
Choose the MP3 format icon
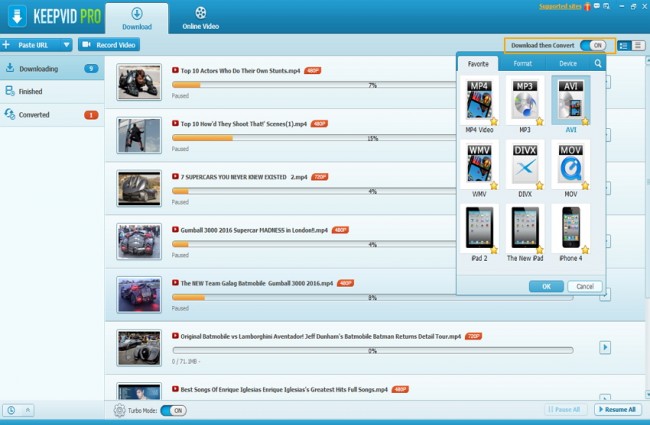click(524, 100)
